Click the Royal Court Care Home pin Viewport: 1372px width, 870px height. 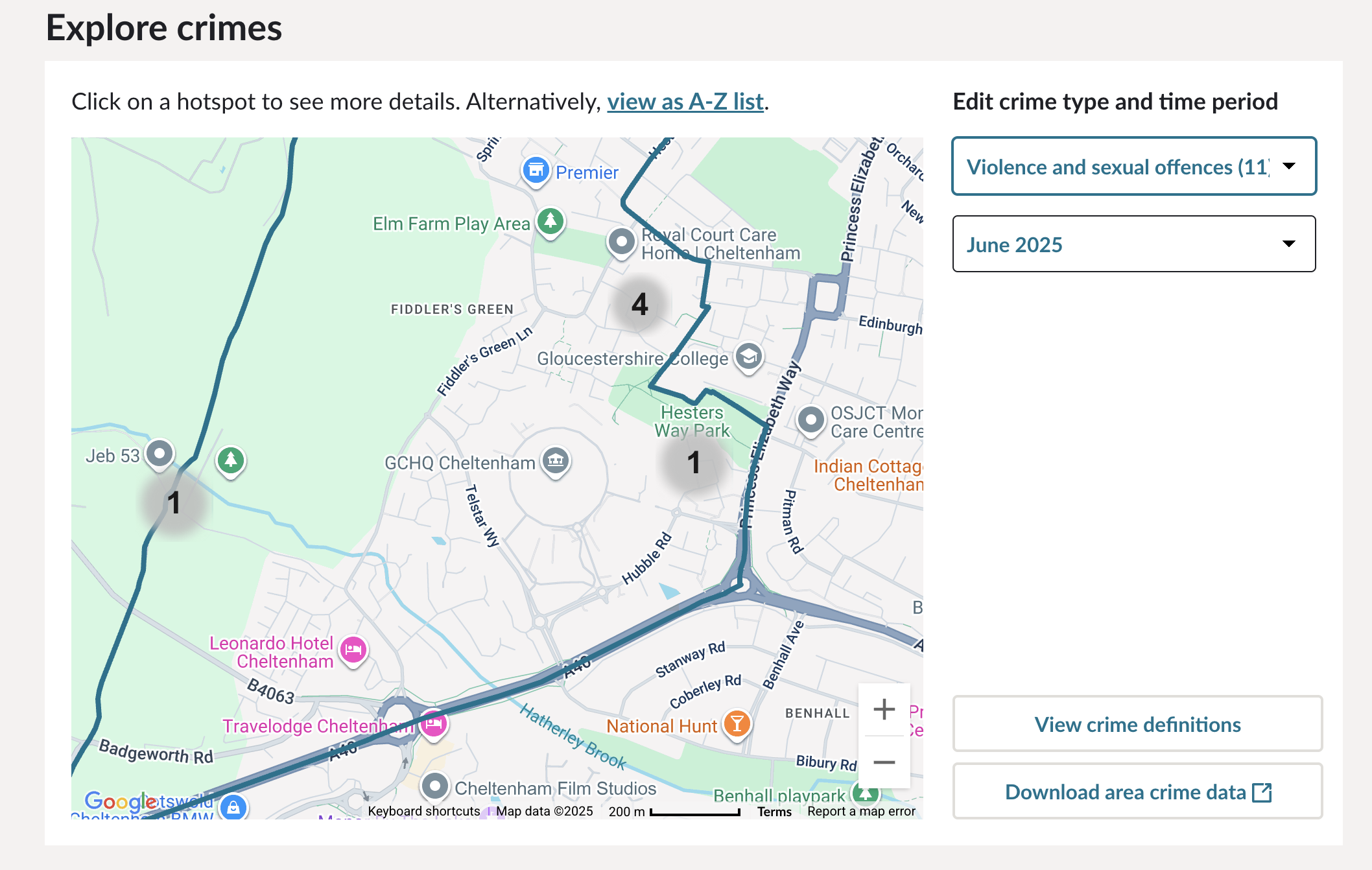tap(621, 242)
